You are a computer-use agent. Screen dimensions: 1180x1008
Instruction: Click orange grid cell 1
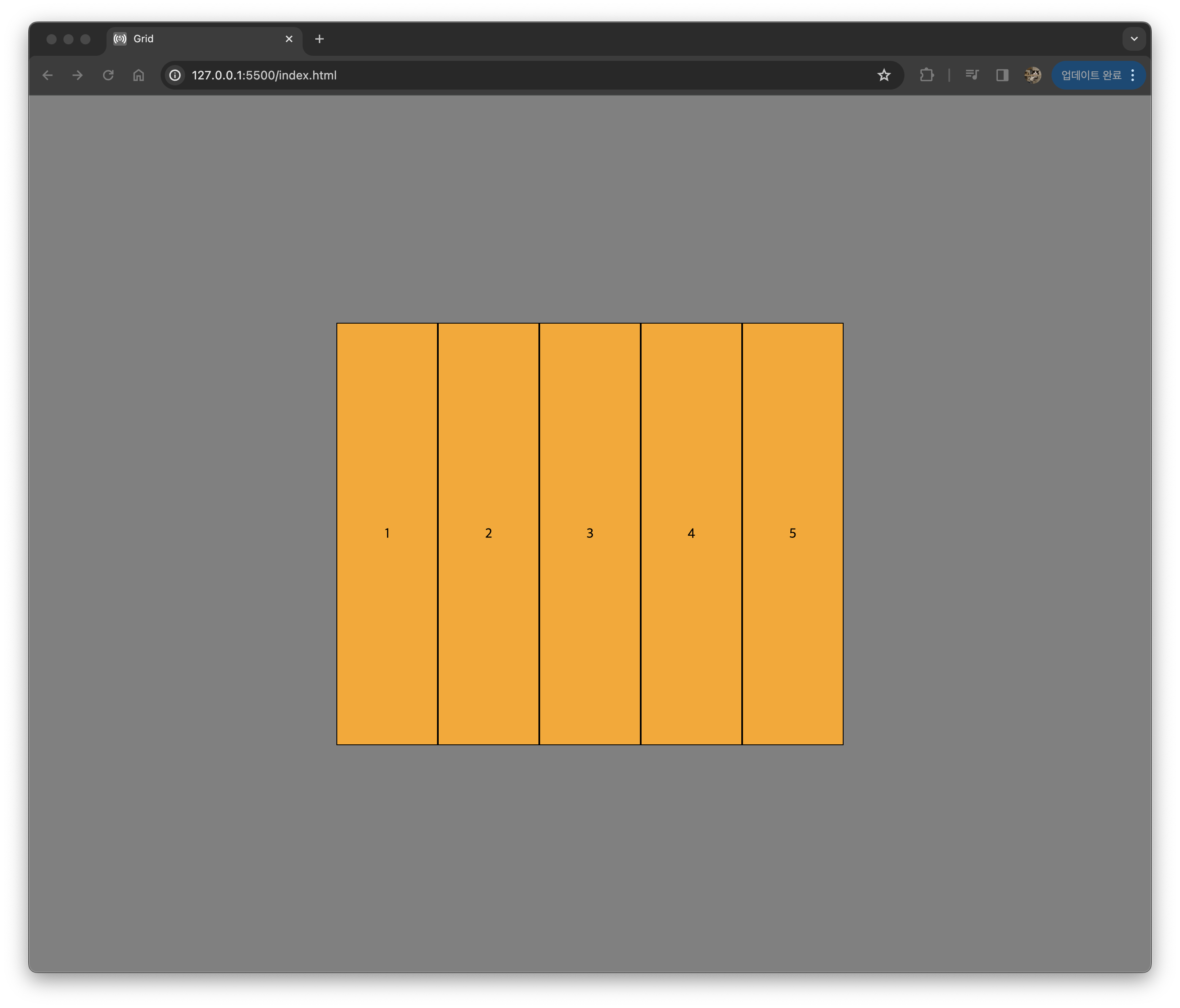(x=387, y=533)
